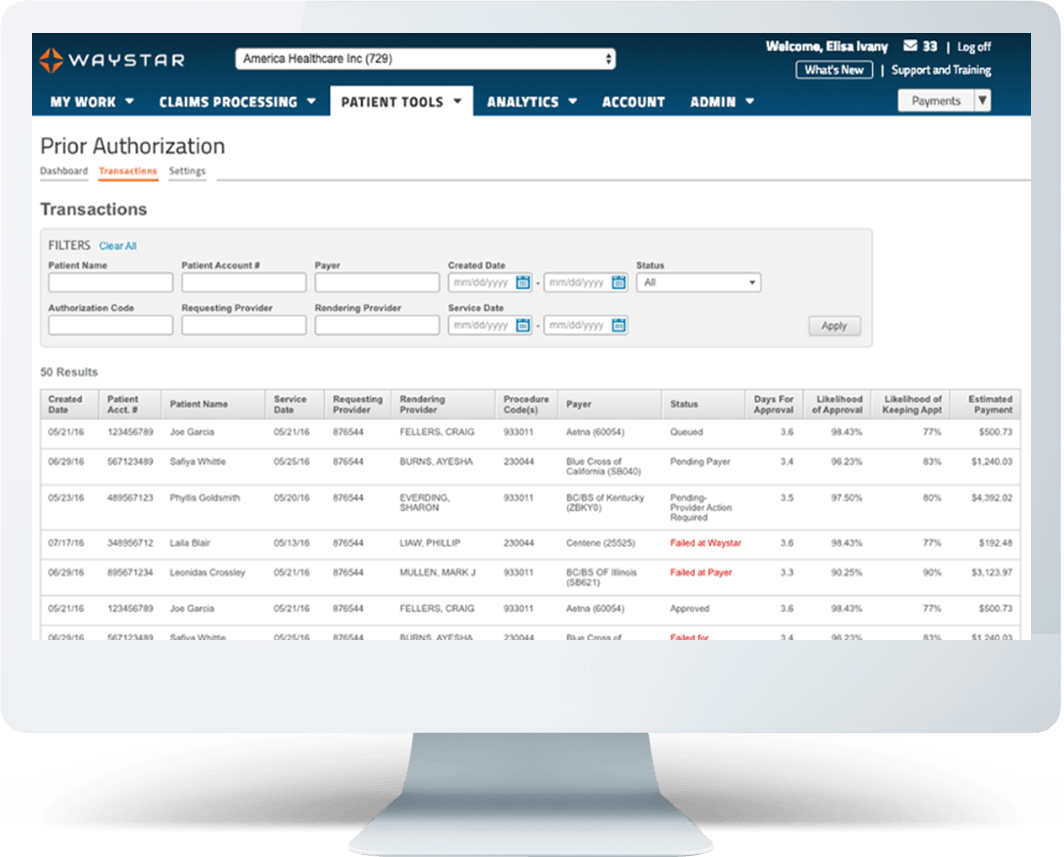Open calendar for Service Date end

click(x=618, y=325)
